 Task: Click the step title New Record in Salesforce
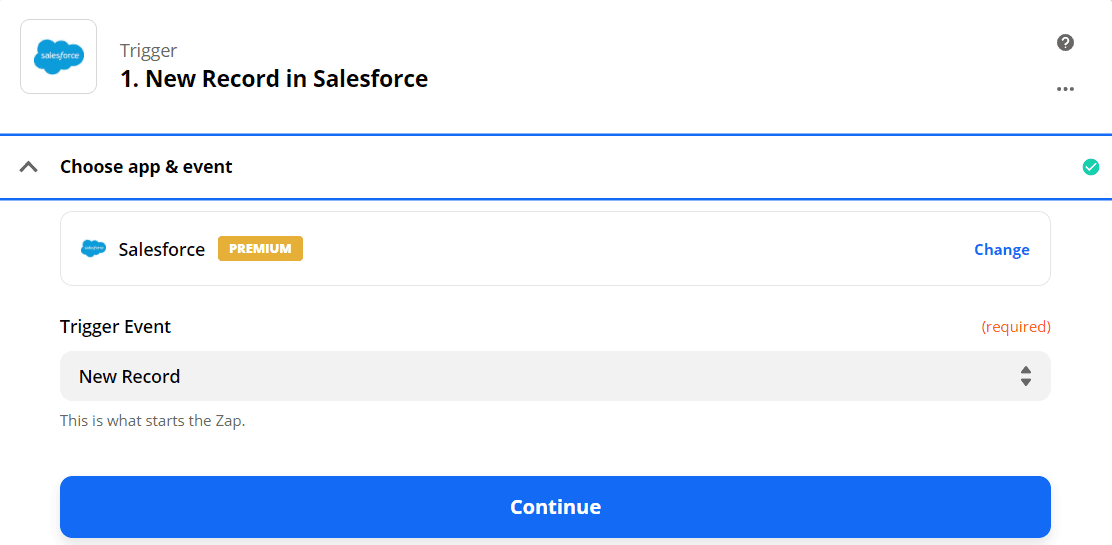coord(274,79)
